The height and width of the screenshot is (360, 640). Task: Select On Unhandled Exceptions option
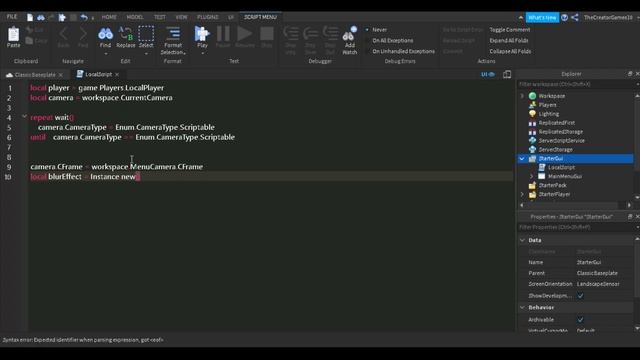(x=403, y=51)
